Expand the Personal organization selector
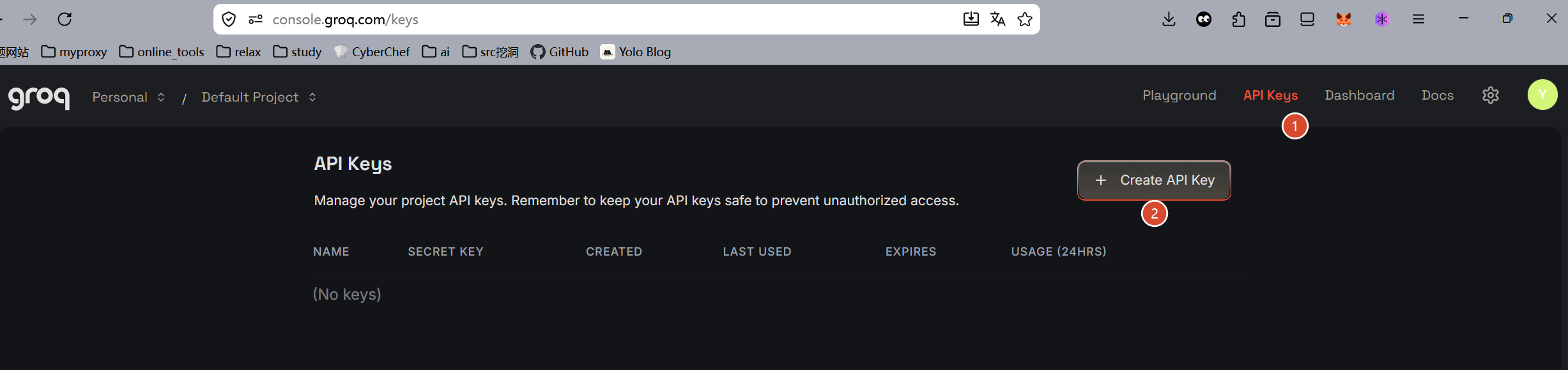Viewport: 1568px width, 370px height. (128, 97)
